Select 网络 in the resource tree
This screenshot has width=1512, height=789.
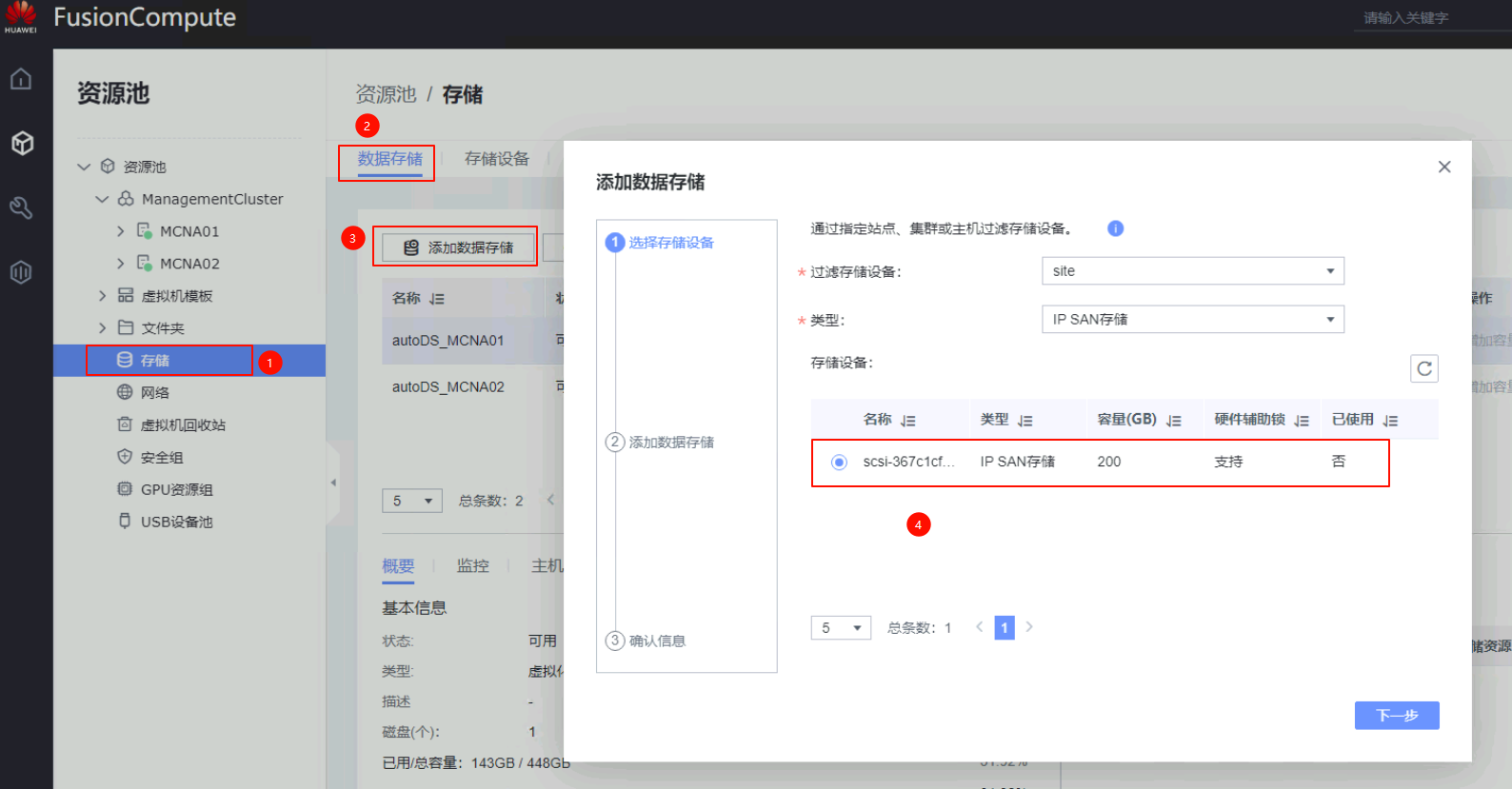(x=154, y=393)
